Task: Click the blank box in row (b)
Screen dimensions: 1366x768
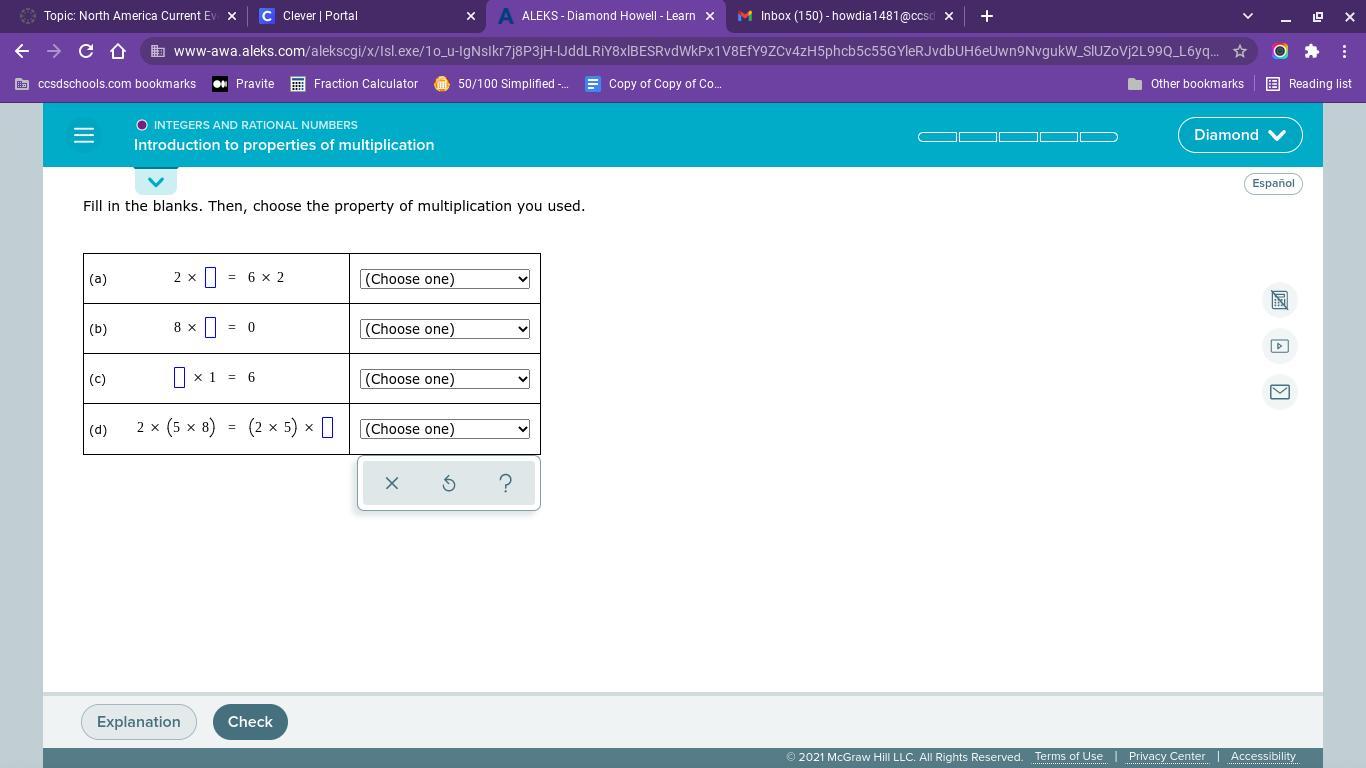Action: [x=210, y=328]
